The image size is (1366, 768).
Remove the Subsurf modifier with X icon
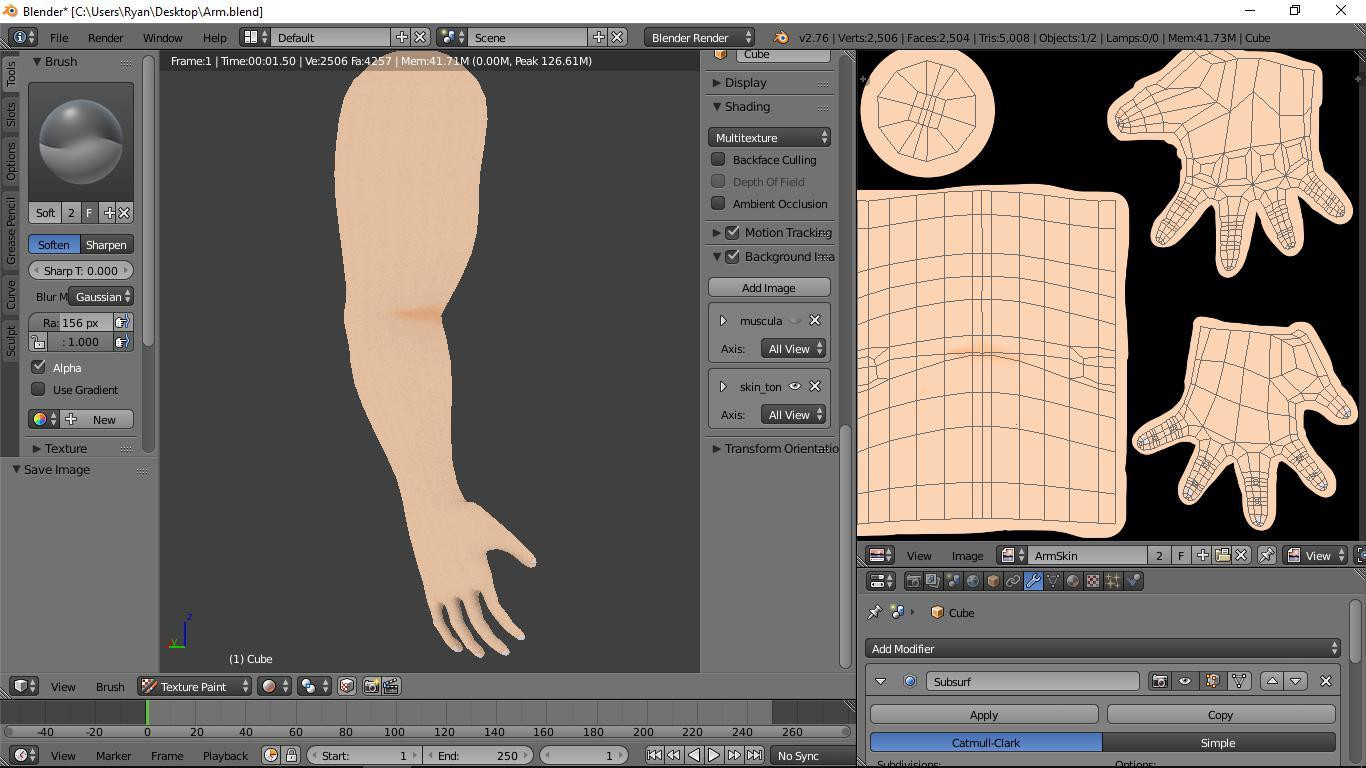1326,682
